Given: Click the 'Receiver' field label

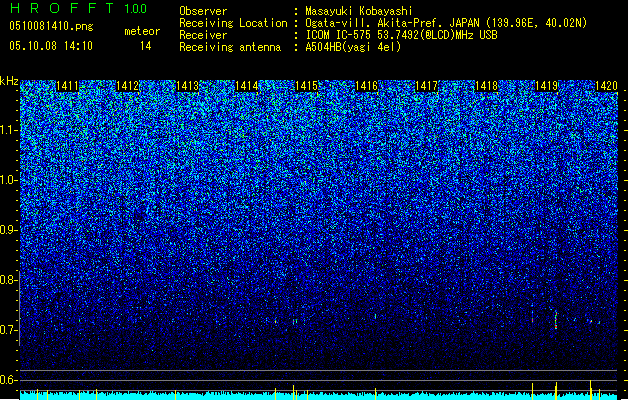Looking at the screenshot, I should pos(203,35).
